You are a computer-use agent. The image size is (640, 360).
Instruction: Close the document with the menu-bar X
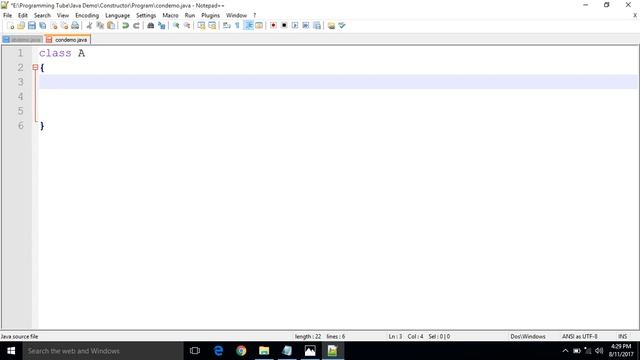635,16
